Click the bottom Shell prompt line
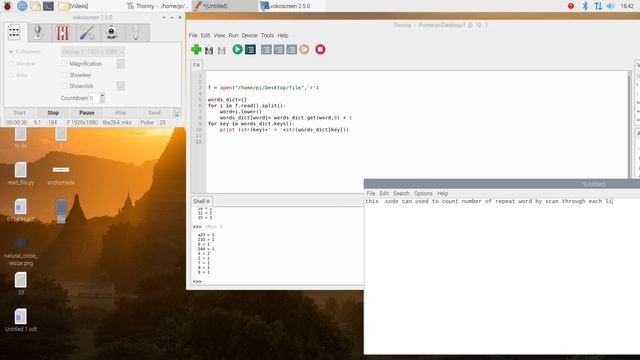The image size is (640, 360). click(x=278, y=282)
